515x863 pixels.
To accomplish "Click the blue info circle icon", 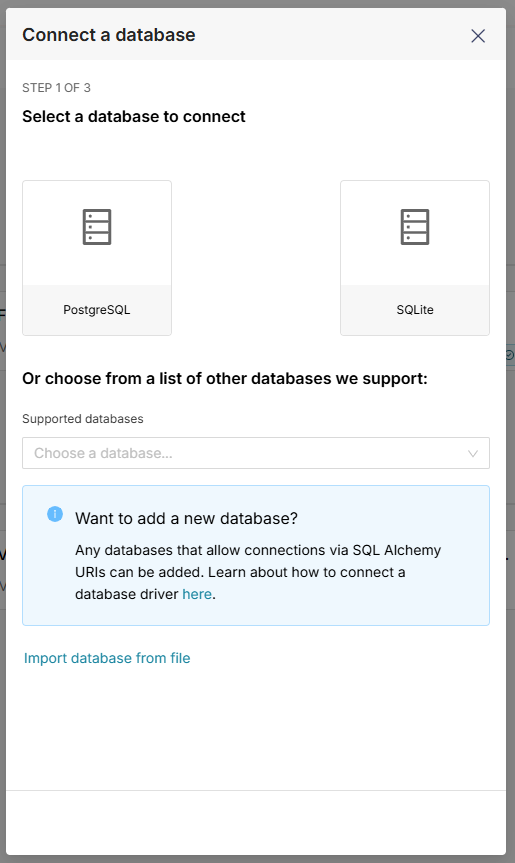I will click(55, 514).
